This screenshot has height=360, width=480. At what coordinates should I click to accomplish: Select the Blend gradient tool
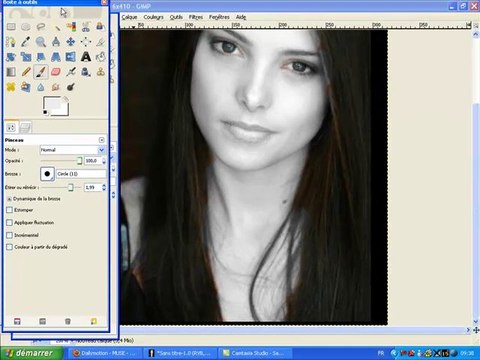click(x=11, y=72)
